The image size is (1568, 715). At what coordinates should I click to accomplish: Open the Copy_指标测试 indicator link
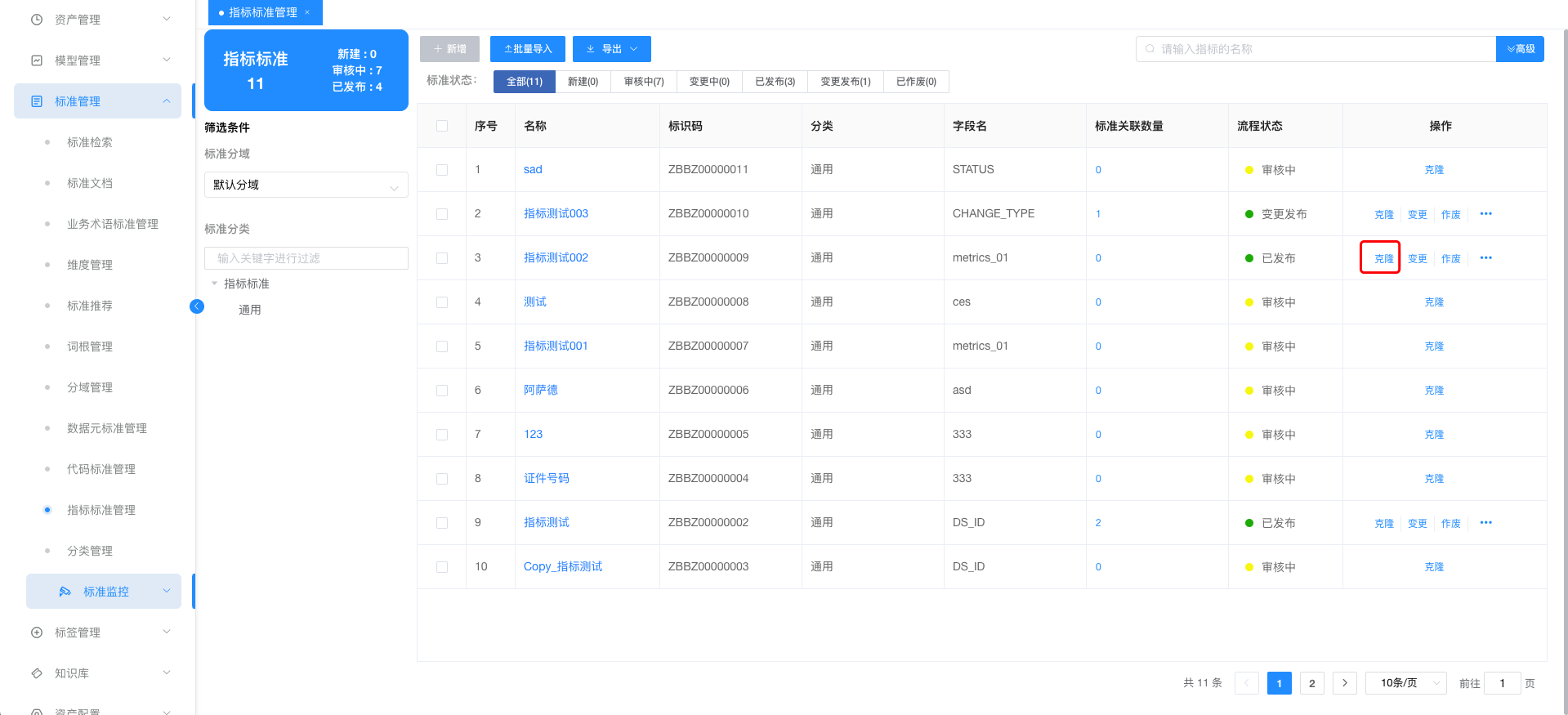(562, 567)
